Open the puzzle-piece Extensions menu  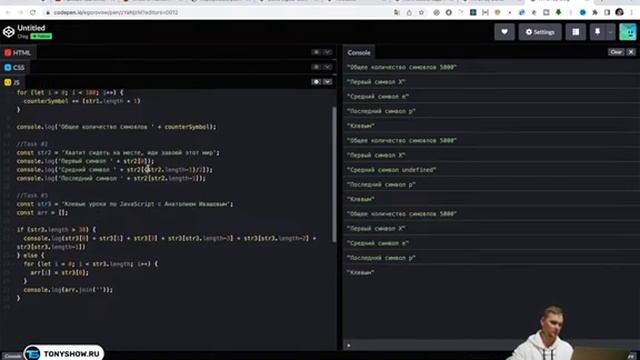(x=595, y=13)
